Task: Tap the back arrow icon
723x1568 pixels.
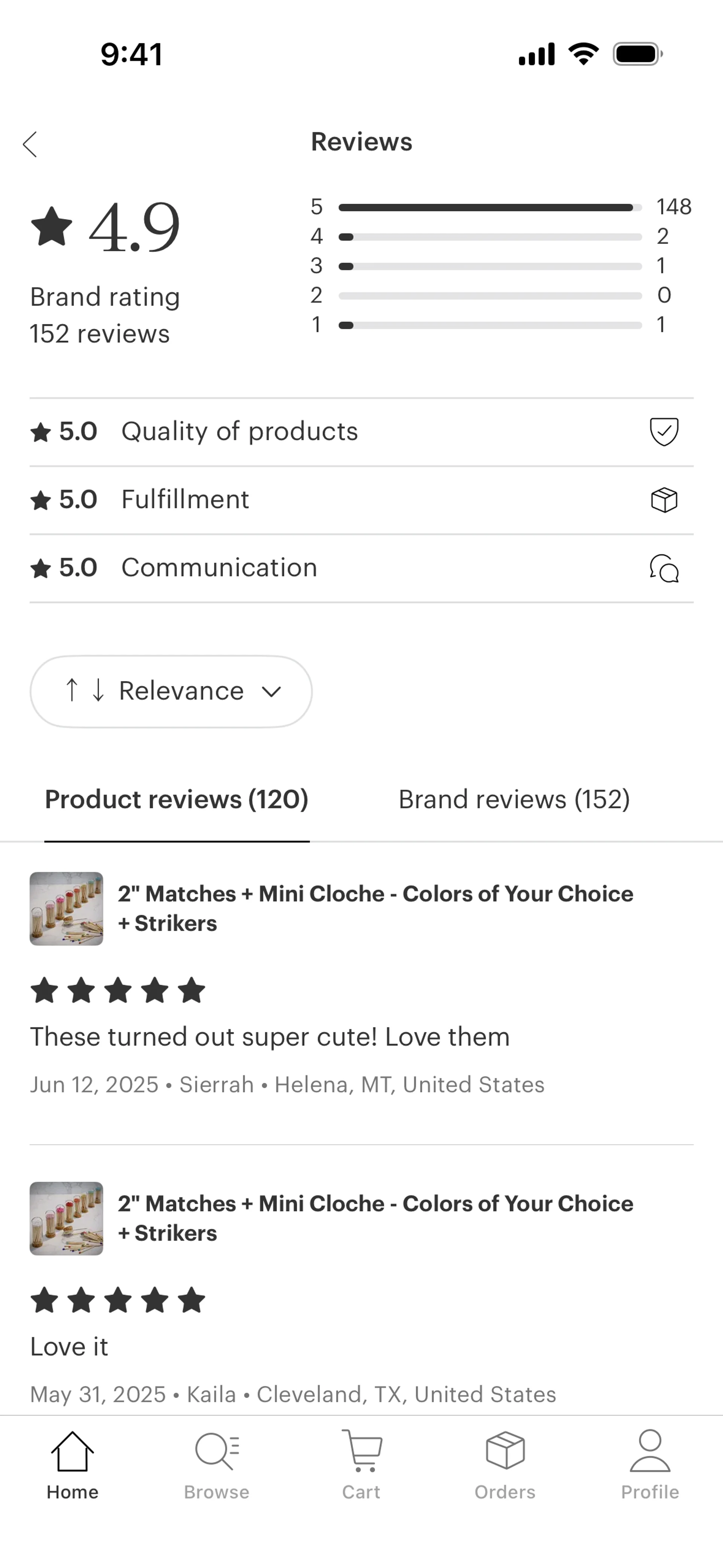Action: (30, 144)
